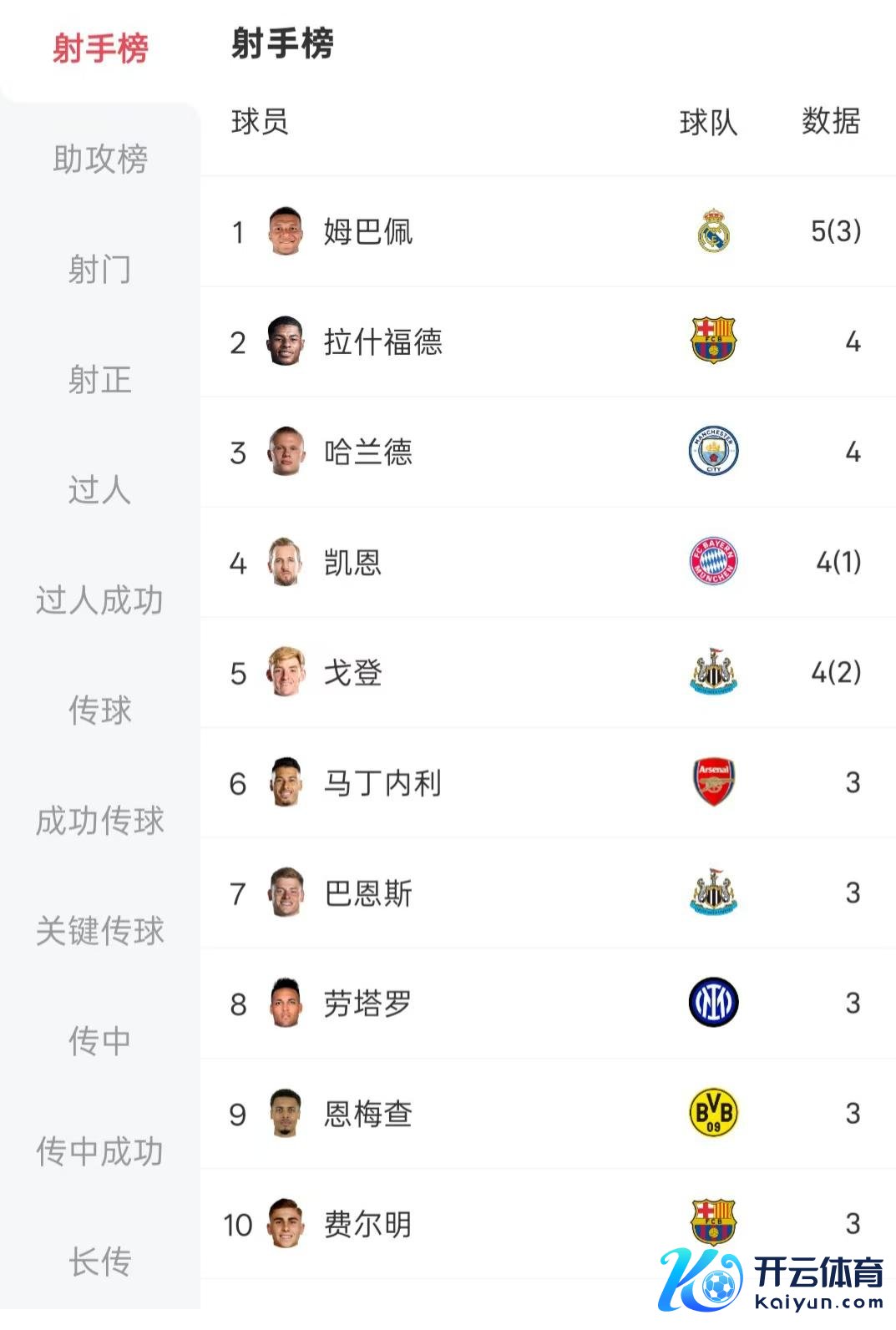Select the 射门 shots tab
Image resolution: width=896 pixels, height=1330 pixels.
pyautogui.click(x=100, y=269)
